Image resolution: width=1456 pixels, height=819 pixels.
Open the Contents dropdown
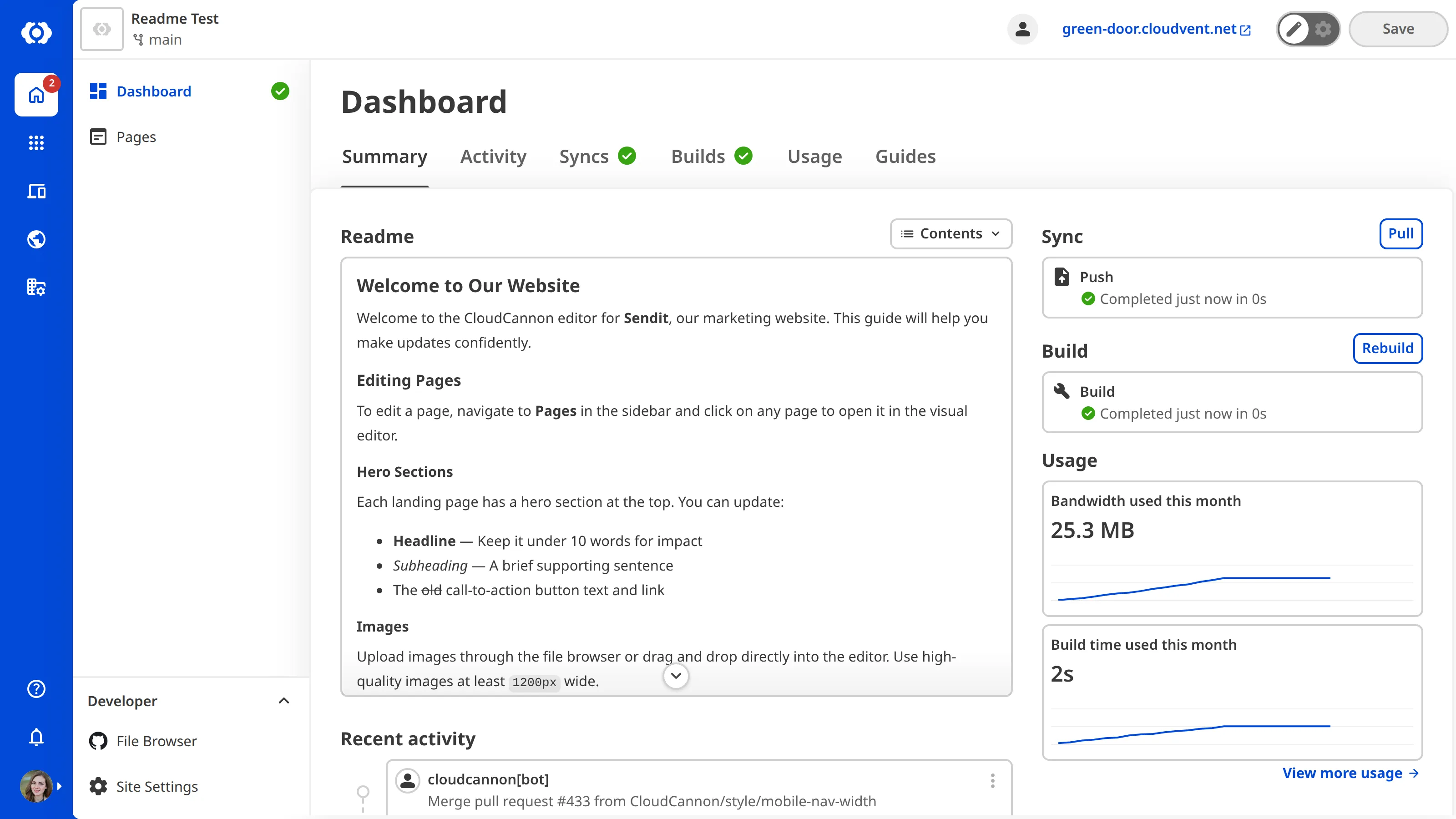(950, 234)
